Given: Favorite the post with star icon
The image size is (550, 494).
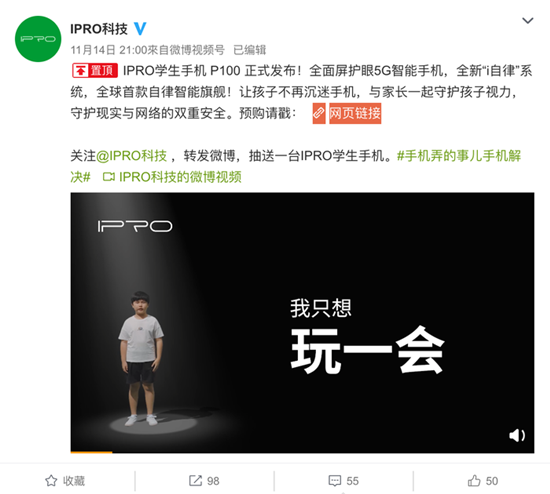Looking at the screenshot, I should [51, 480].
